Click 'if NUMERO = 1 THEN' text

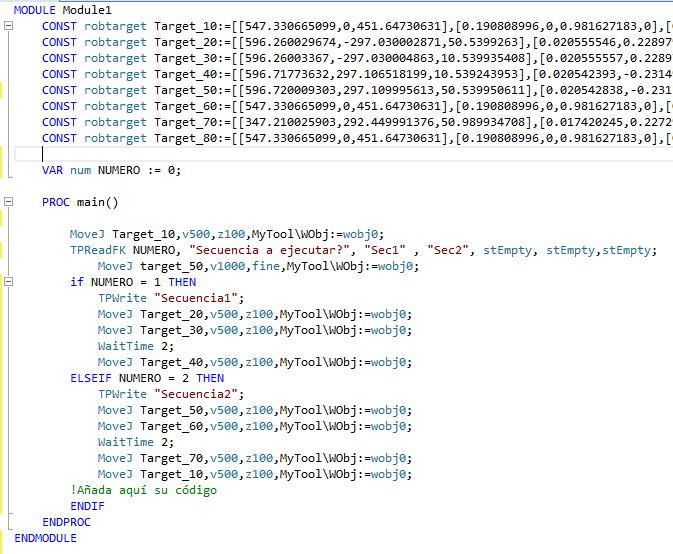[x=133, y=282]
